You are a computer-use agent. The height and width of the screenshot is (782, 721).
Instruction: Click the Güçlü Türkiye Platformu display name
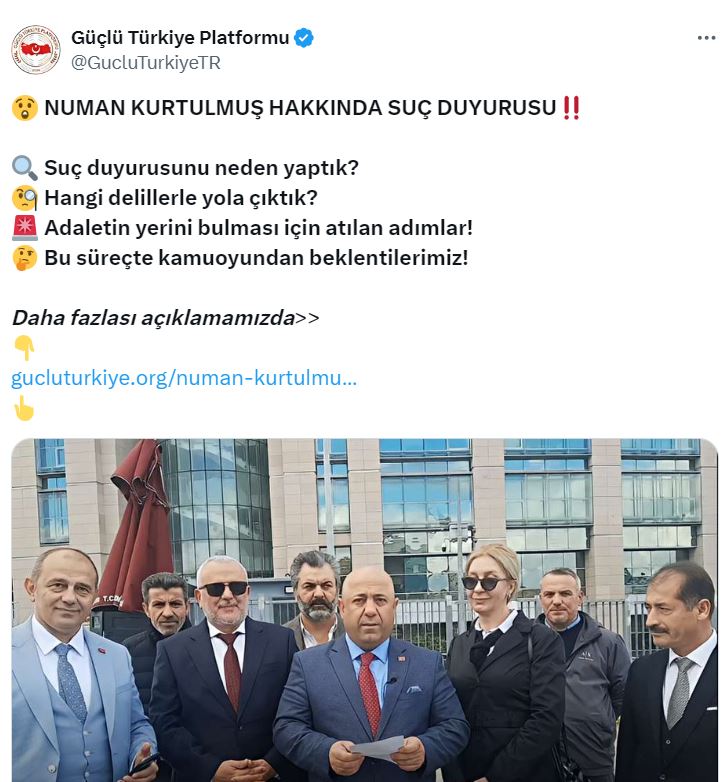(x=180, y=38)
